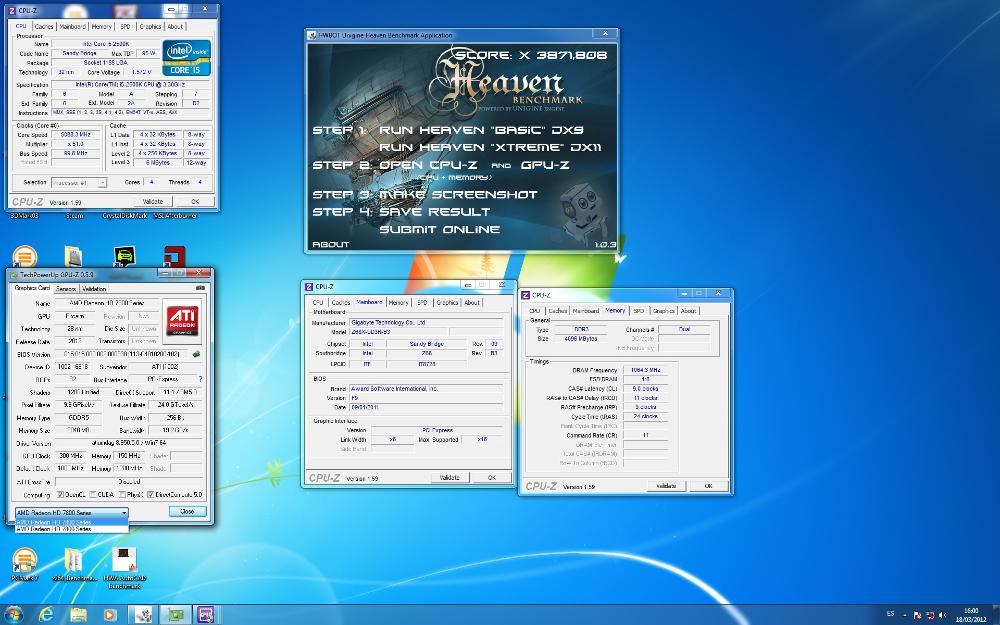Click the taskbar clock showing 16:00
1000x625 pixels.
pos(971,615)
